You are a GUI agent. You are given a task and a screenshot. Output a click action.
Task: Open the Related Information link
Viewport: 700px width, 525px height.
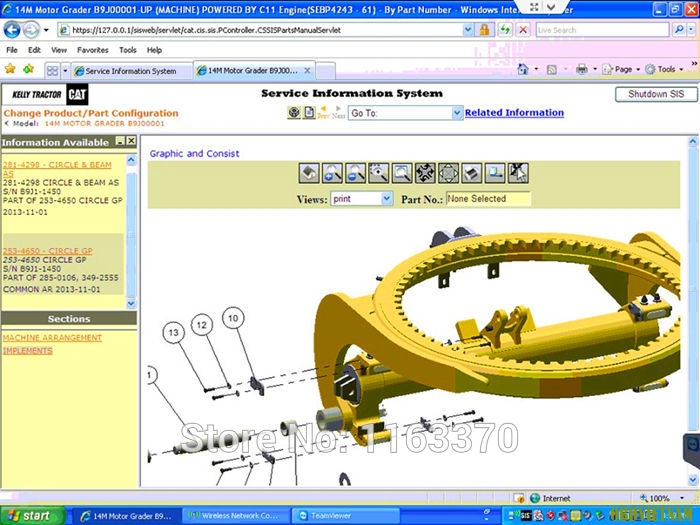tap(514, 112)
